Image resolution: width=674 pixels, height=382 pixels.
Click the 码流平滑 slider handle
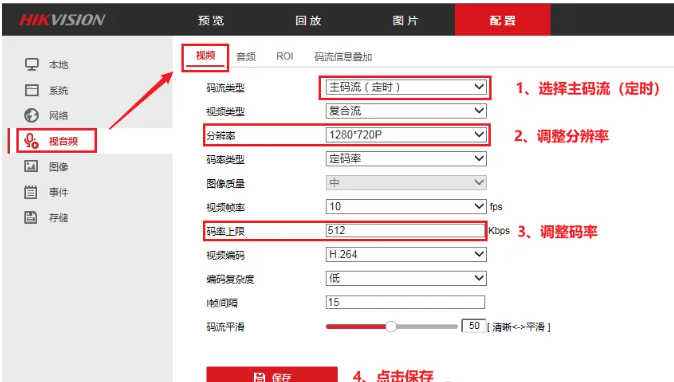click(391, 327)
